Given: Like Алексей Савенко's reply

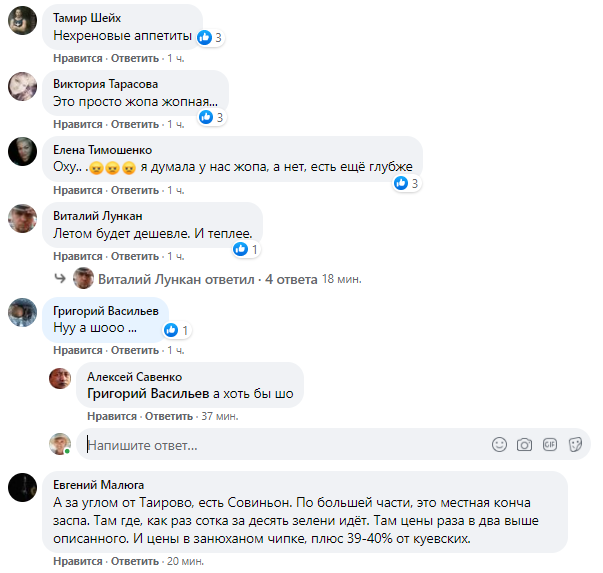Looking at the screenshot, I should pyautogui.click(x=112, y=416).
